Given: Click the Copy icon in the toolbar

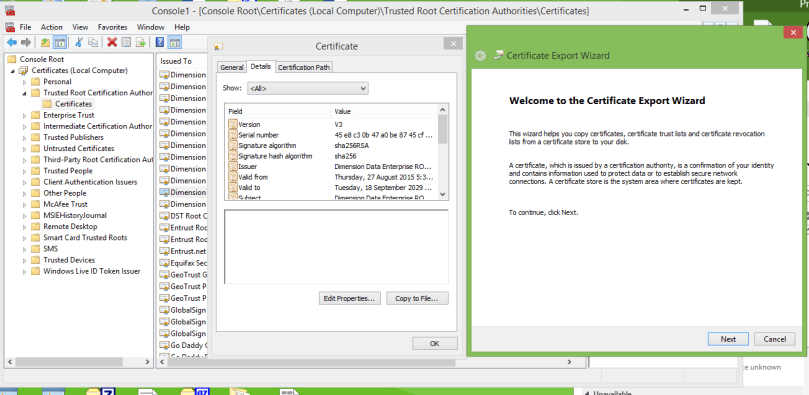Looking at the screenshot, I should pos(93,43).
